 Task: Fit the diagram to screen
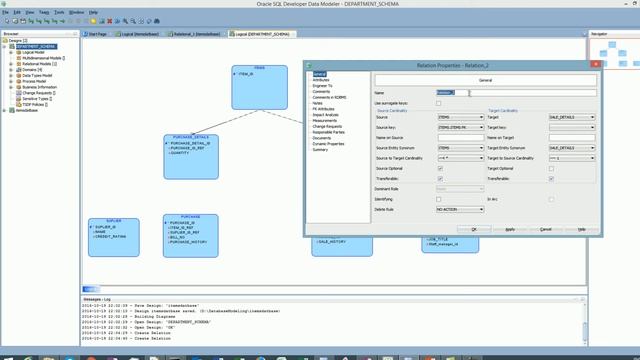point(141,21)
